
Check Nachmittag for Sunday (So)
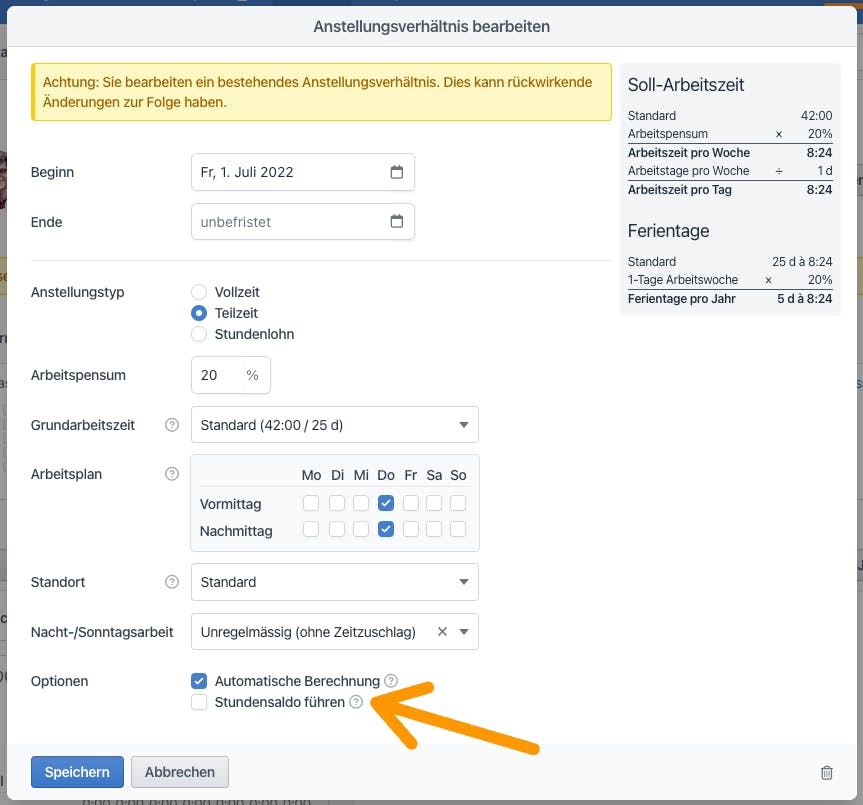458,529
